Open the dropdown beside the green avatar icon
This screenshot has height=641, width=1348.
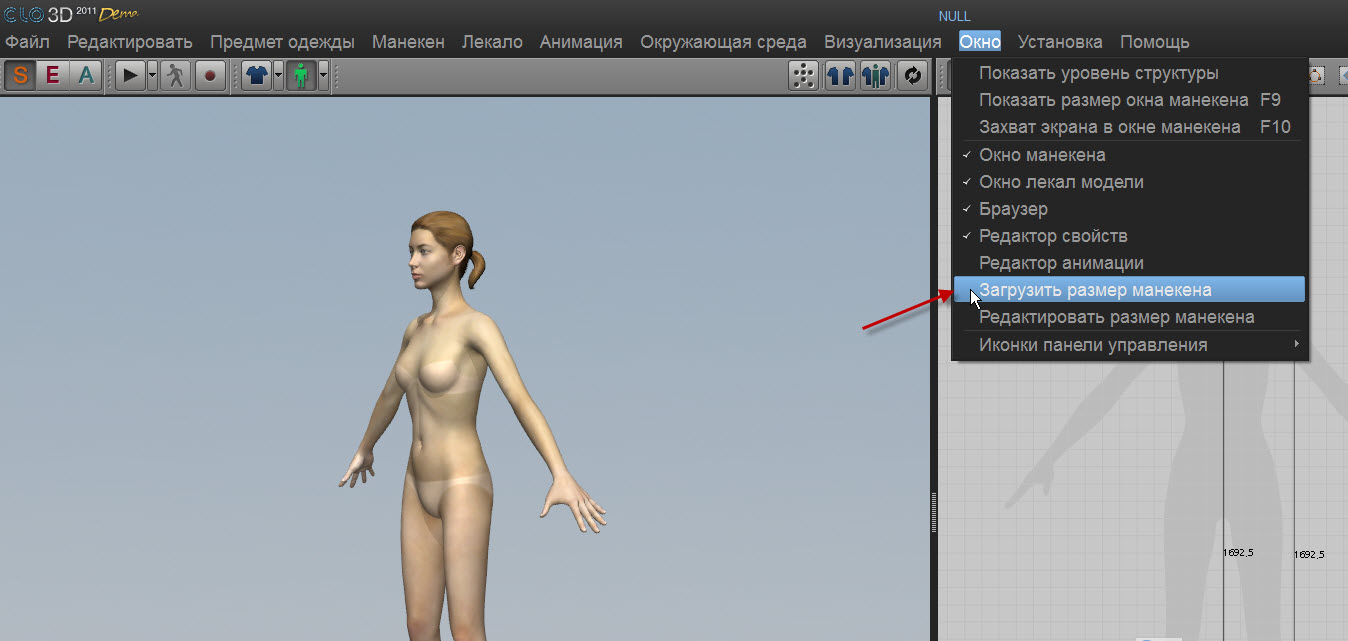tap(323, 75)
